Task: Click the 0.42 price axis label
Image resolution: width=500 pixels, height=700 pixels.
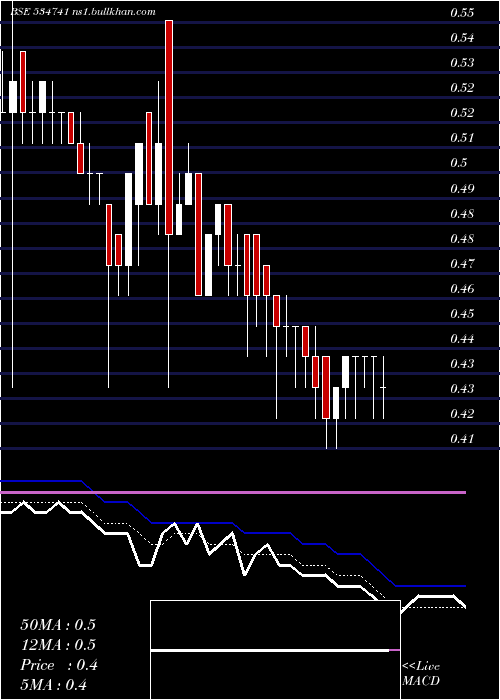Action: (x=462, y=414)
